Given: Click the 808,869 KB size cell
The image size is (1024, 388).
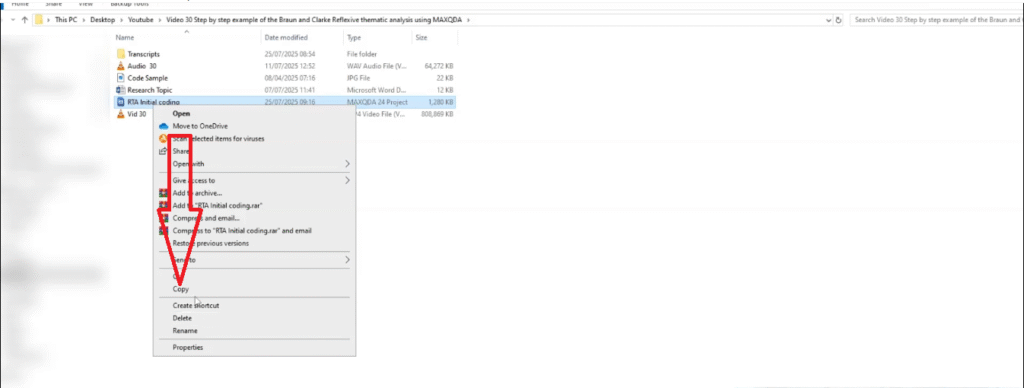Looking at the screenshot, I should click(x=438, y=114).
